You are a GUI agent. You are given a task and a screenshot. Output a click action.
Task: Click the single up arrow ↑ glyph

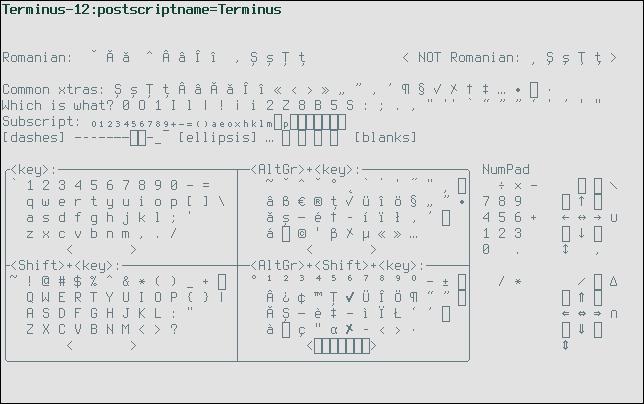pos(582,202)
